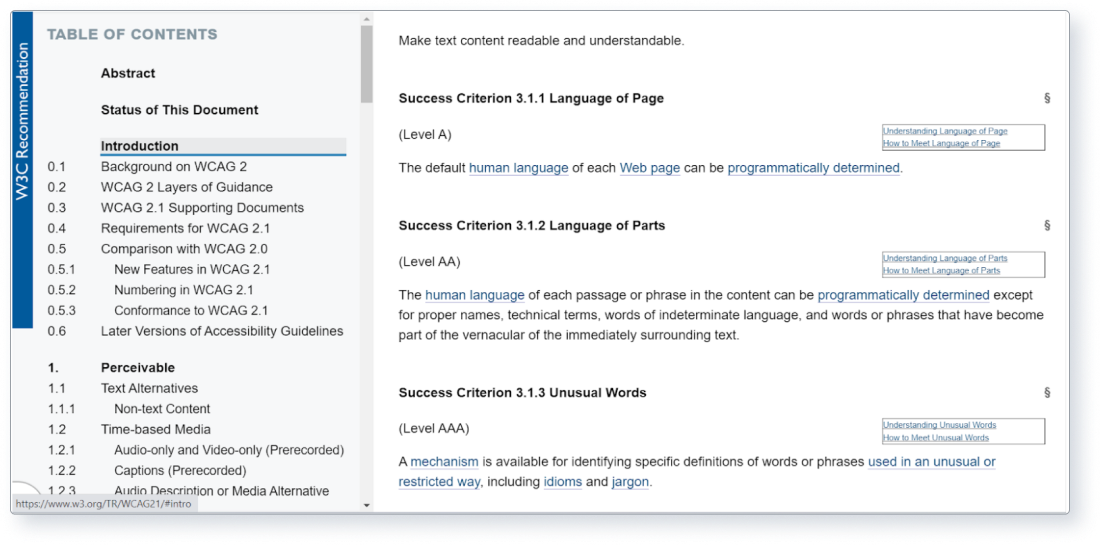Go to Status of This Document
This screenshot has height=545, width=1100.
180,109
